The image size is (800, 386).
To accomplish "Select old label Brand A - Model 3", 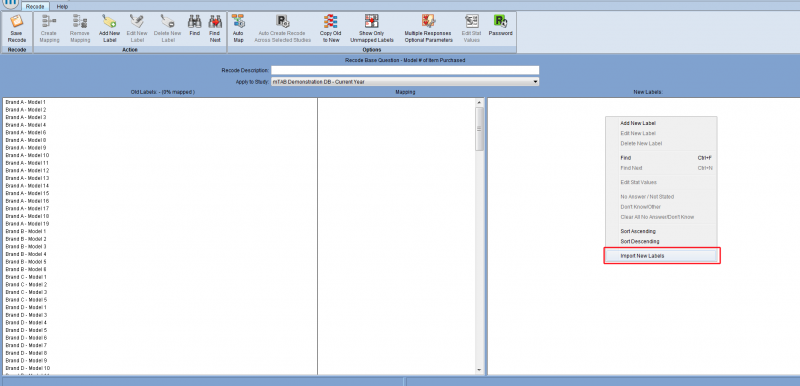I will pos(26,117).
